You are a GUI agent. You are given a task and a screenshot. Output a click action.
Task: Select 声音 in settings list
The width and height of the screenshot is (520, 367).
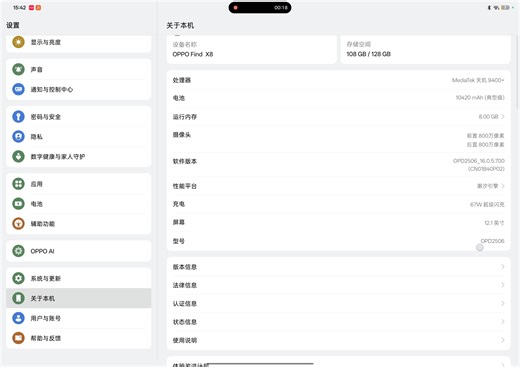tap(79, 69)
